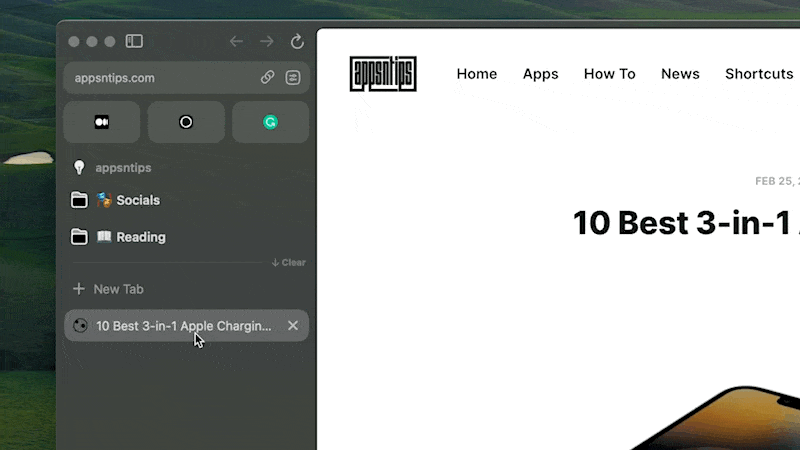Go back with the left arrow
Screen dimensions: 800x450
coord(236,41)
